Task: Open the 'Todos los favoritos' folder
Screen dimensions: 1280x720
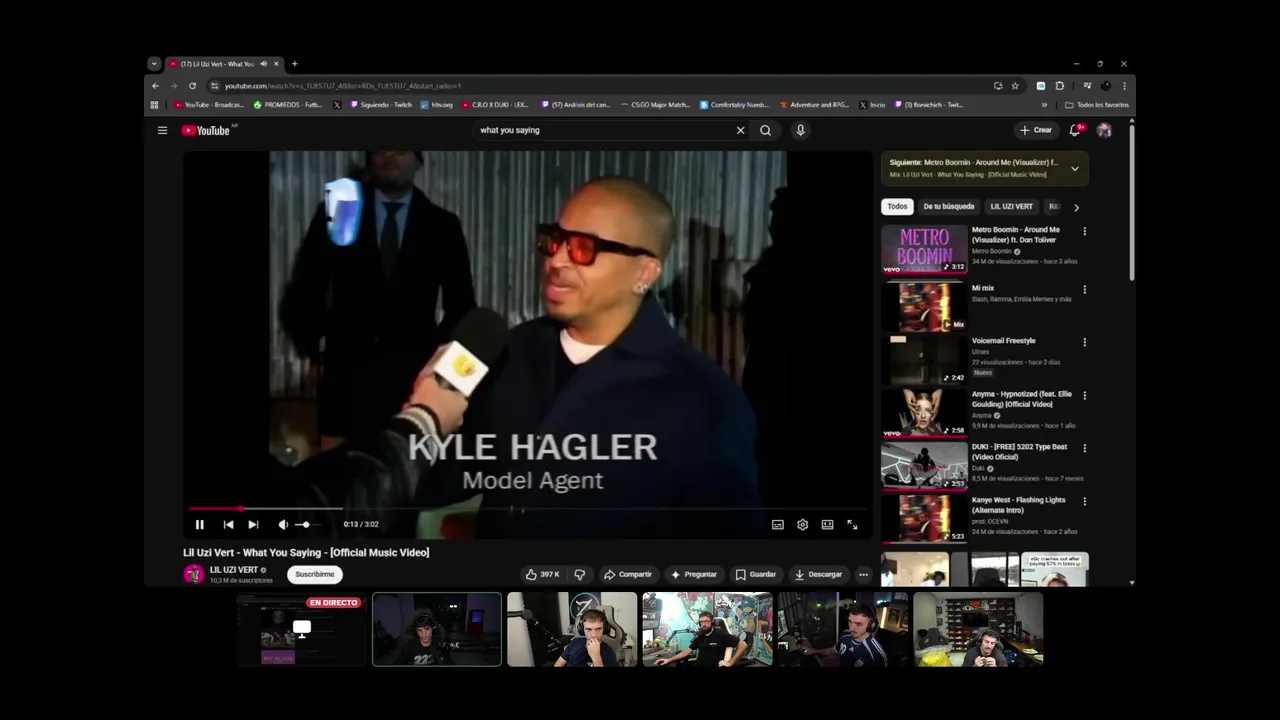Action: (x=1097, y=105)
